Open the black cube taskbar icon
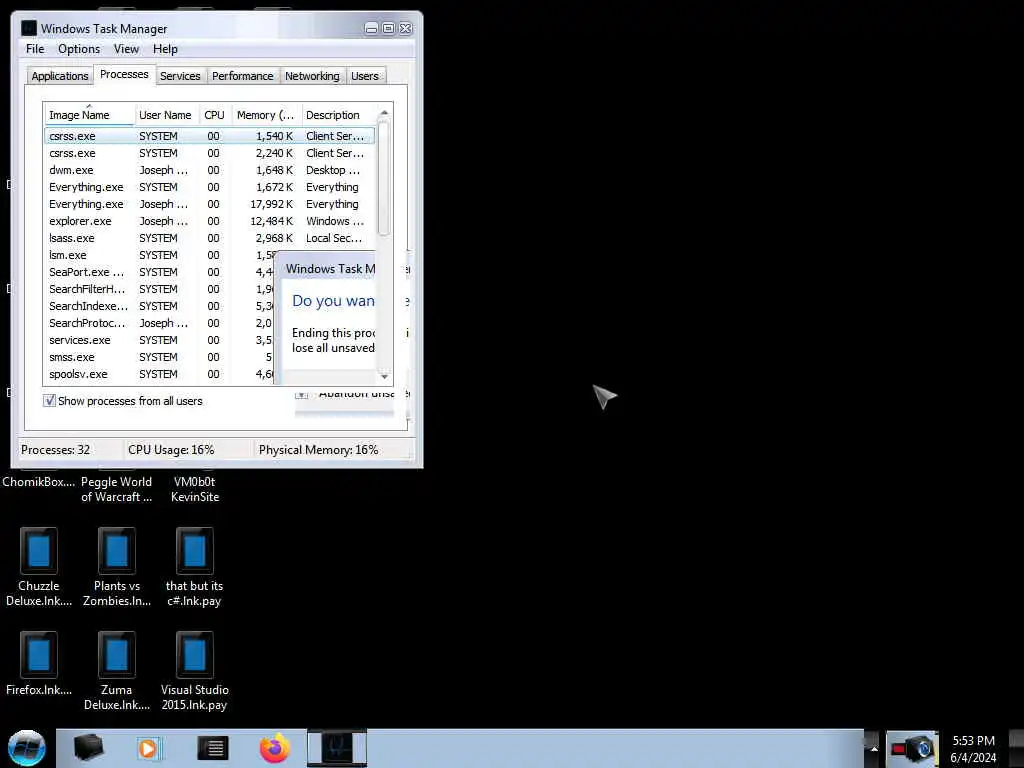 (88, 748)
